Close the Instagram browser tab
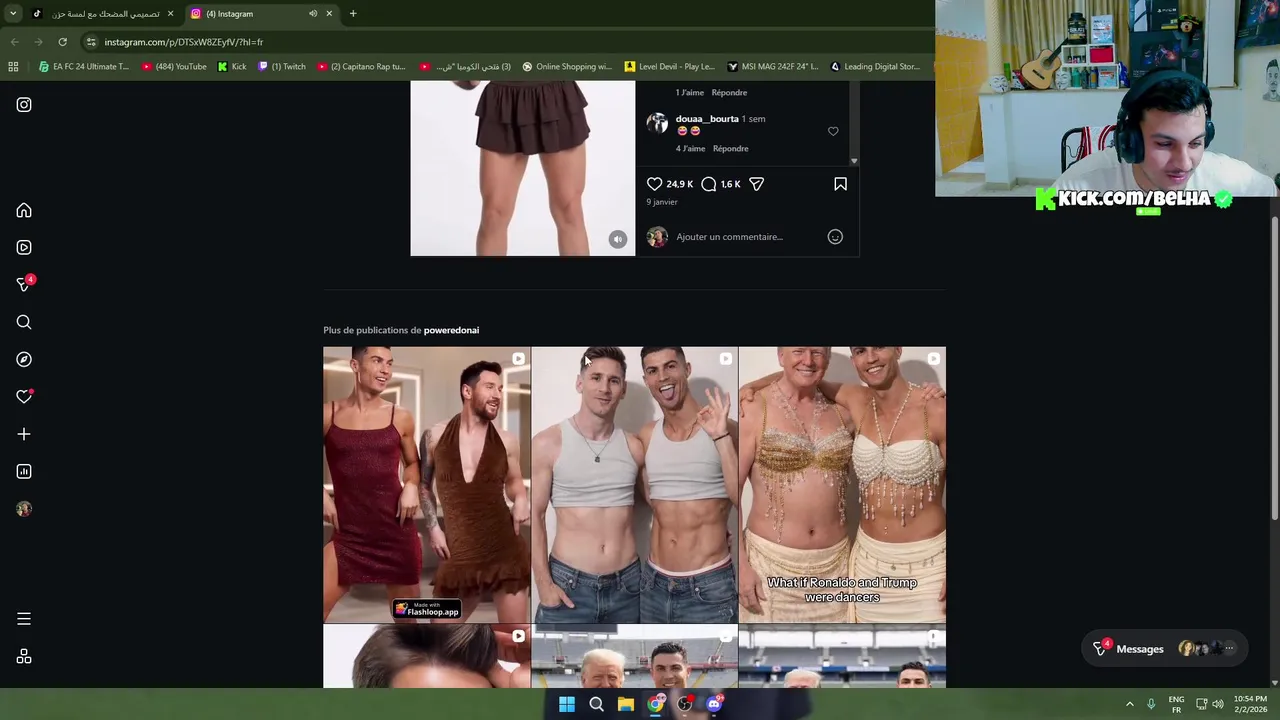 click(329, 14)
